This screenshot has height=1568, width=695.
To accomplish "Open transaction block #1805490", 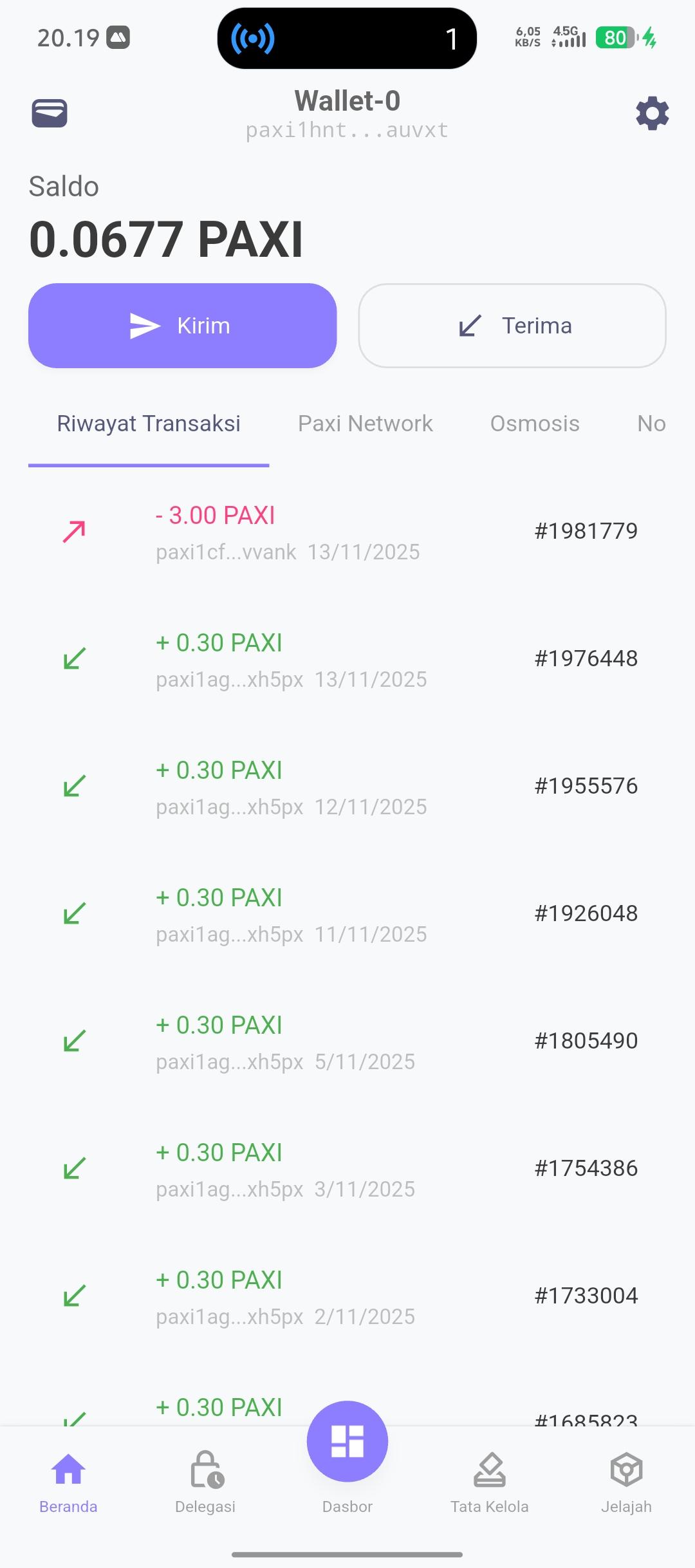I will 586,1041.
